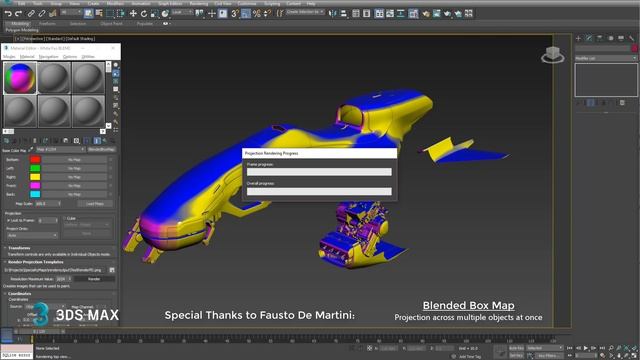Open the Create Selection Set dropdown
The image size is (640, 360).
(305, 12)
